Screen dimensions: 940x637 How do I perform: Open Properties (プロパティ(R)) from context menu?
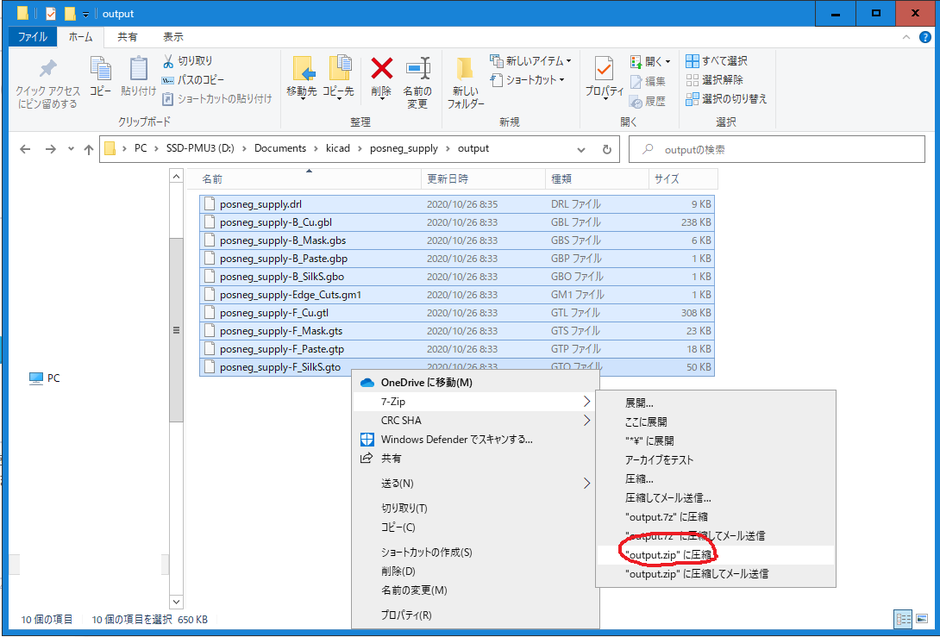pyautogui.click(x=475, y=615)
